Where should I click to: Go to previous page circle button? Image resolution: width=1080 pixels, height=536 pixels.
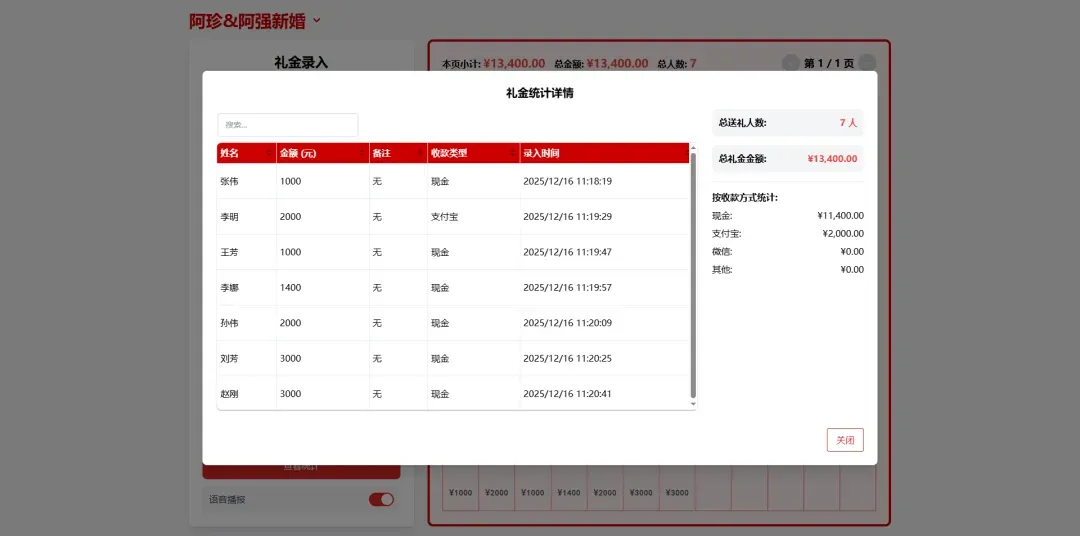pos(791,63)
